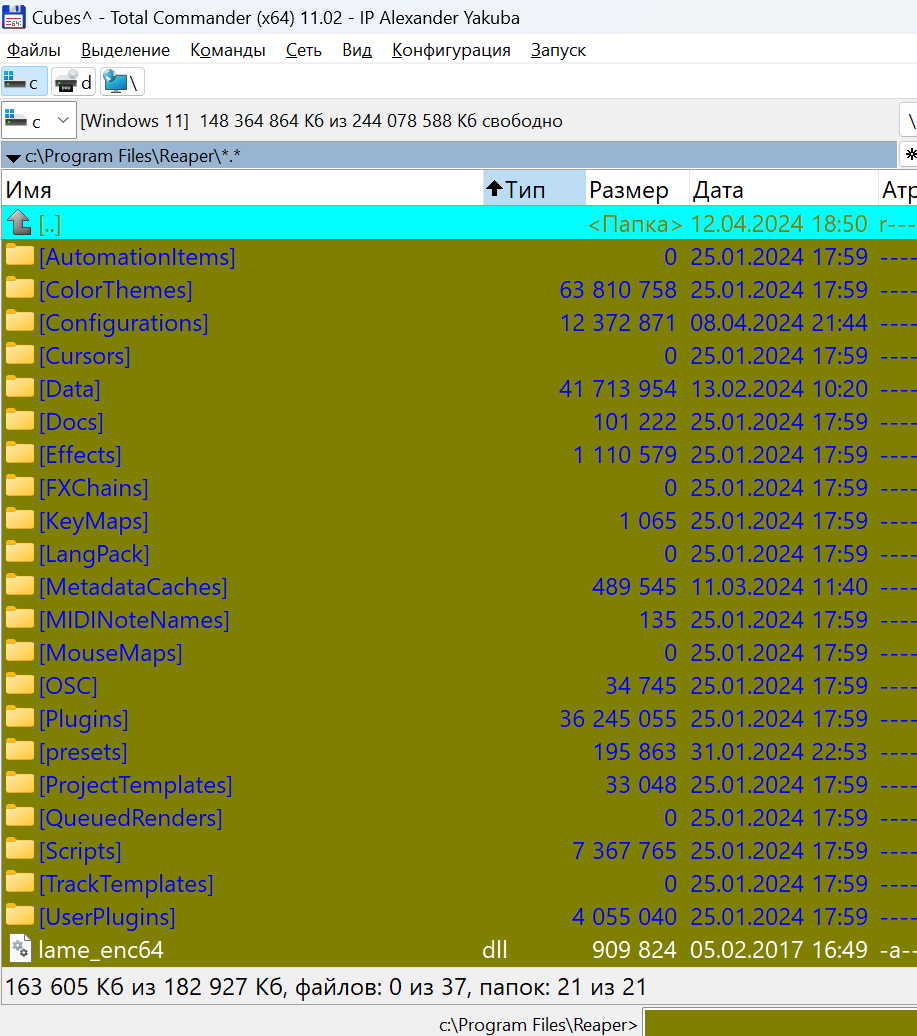
Task: Sort by Тип column header
Action: coord(534,190)
